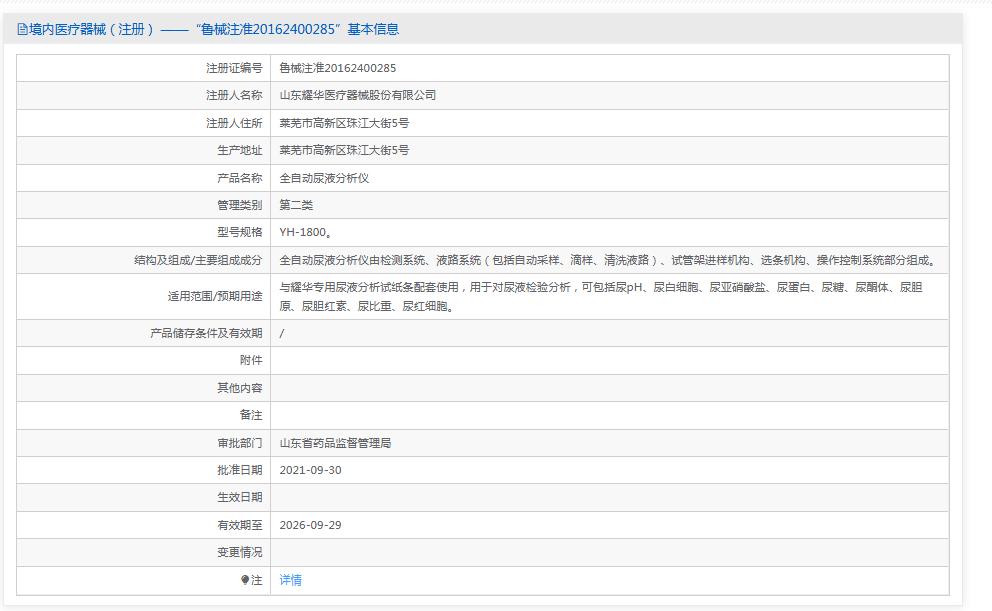Click the 审批部门 label
This screenshot has height=611, width=992.
click(240, 443)
